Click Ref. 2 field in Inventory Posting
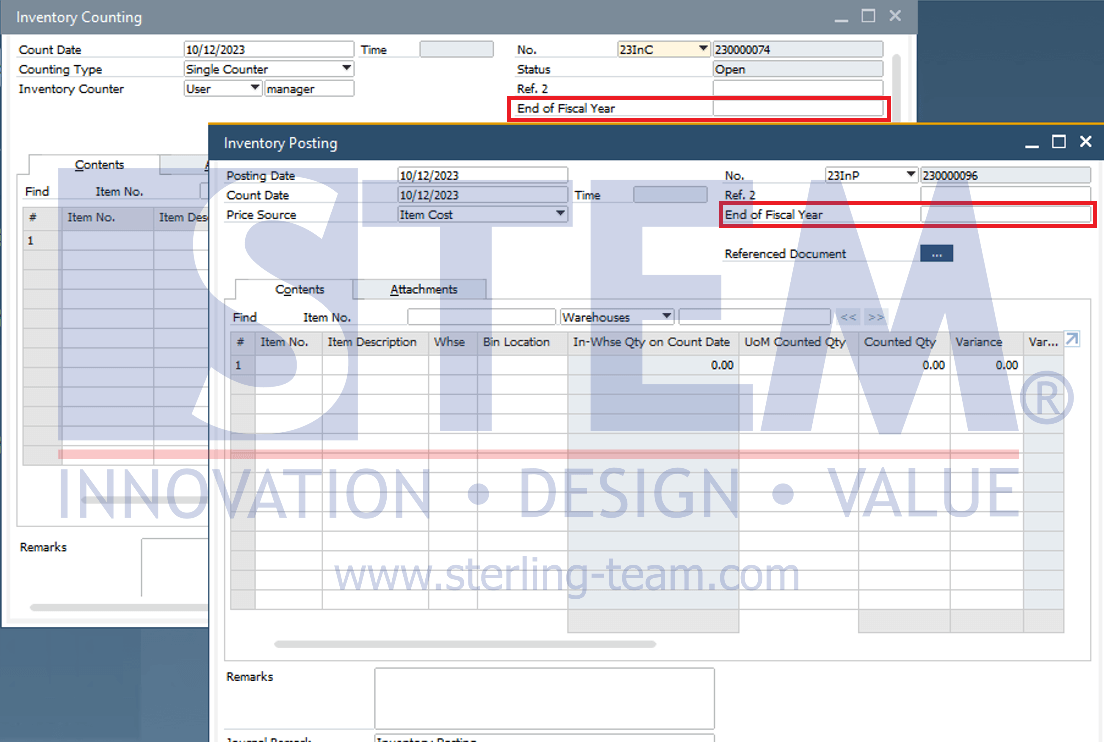 click(x=1005, y=194)
